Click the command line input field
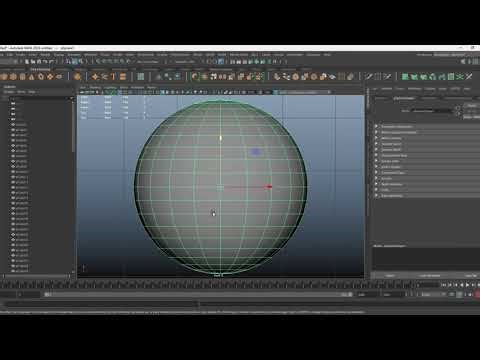 pyautogui.click(x=100, y=304)
